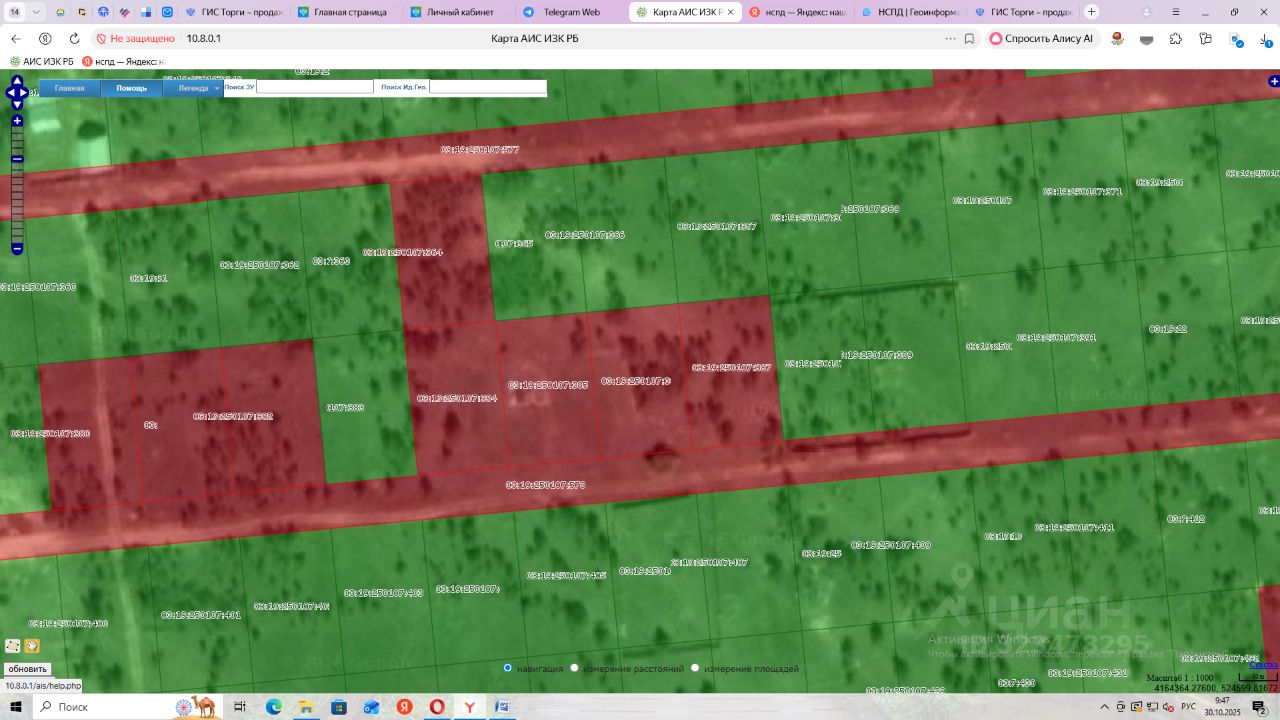Click the right map tool icon above обновить
The height and width of the screenshot is (720, 1280).
click(32, 646)
